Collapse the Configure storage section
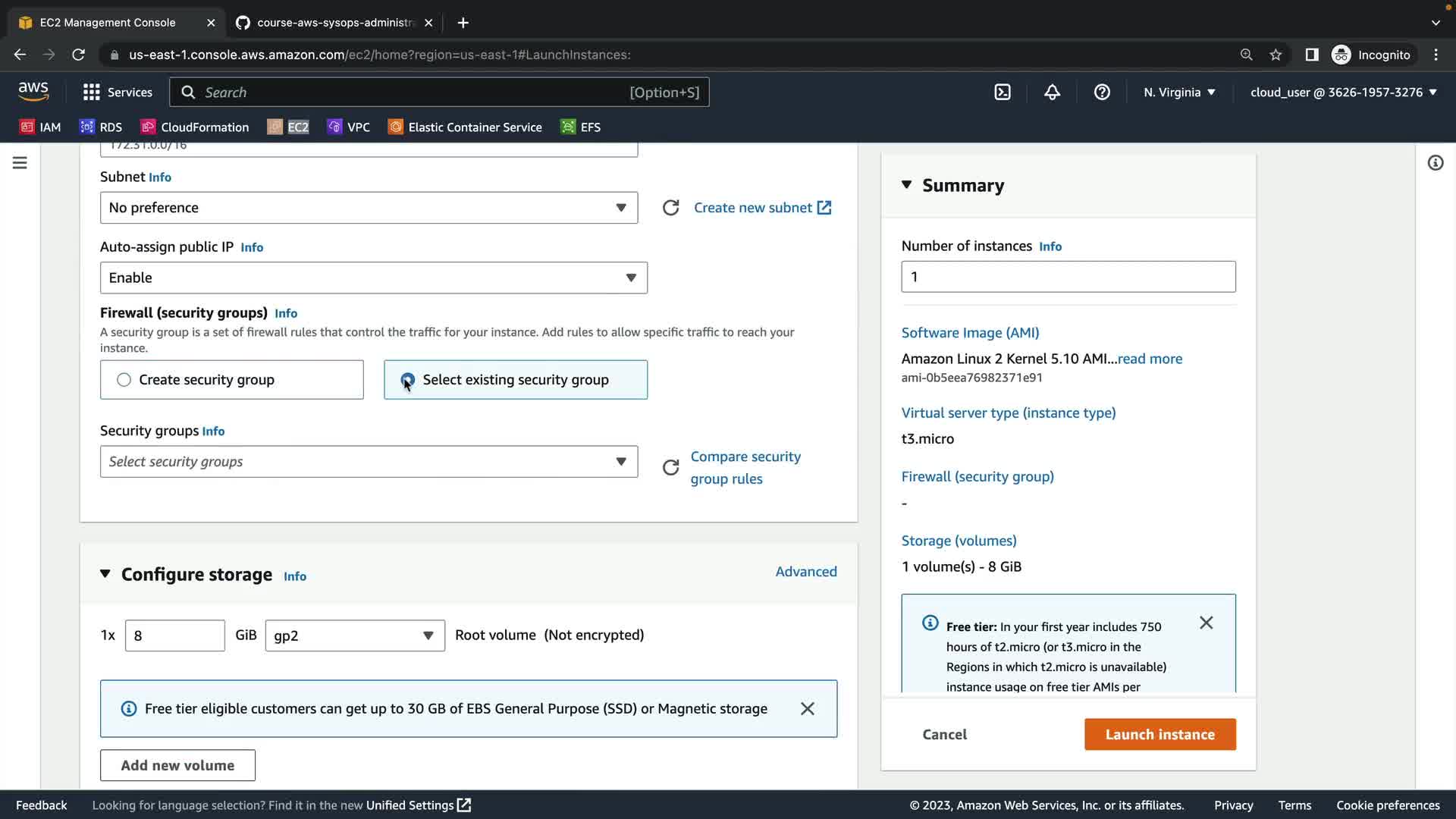1456x819 pixels. pos(105,574)
